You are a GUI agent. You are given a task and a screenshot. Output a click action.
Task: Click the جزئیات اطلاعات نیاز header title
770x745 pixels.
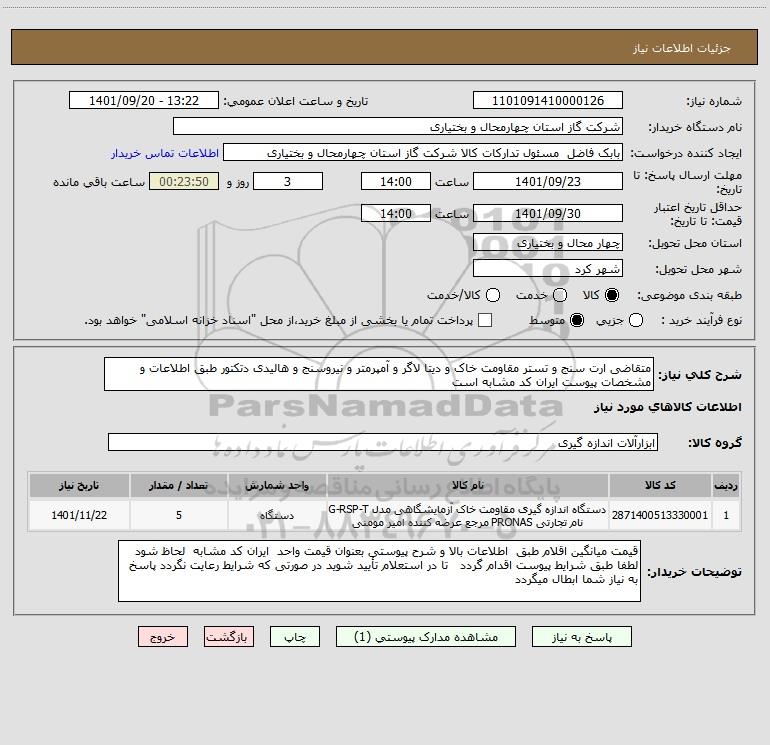pyautogui.click(x=681, y=48)
